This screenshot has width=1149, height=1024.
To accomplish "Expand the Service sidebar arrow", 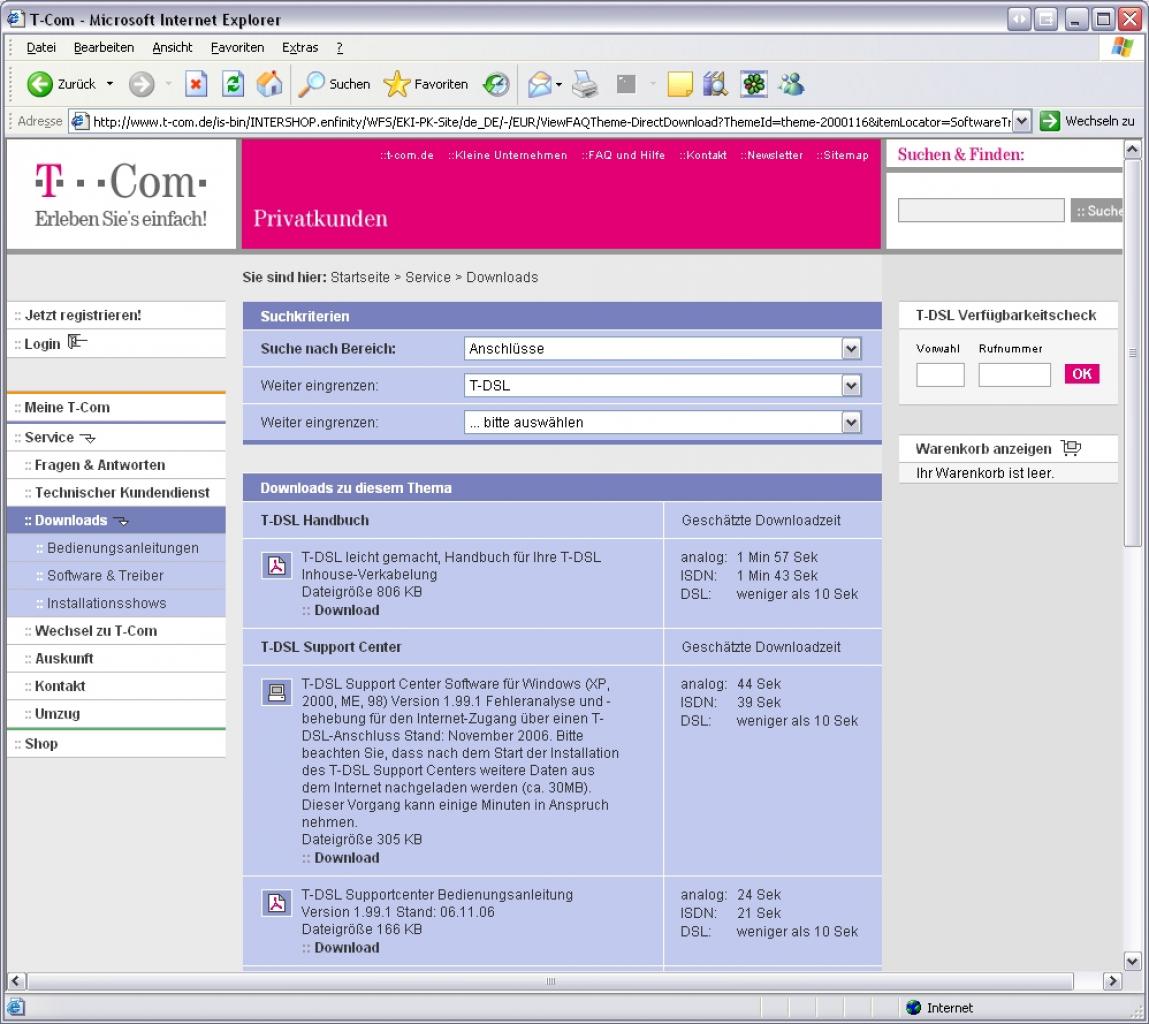I will point(87,438).
